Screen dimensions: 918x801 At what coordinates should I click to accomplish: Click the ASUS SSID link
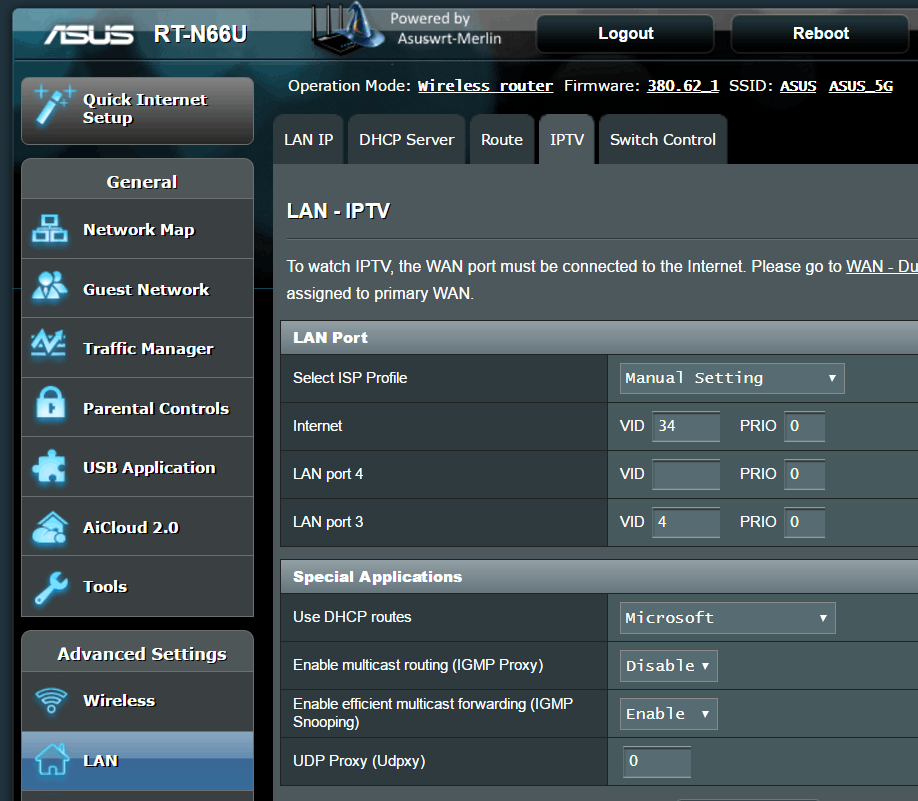(797, 86)
